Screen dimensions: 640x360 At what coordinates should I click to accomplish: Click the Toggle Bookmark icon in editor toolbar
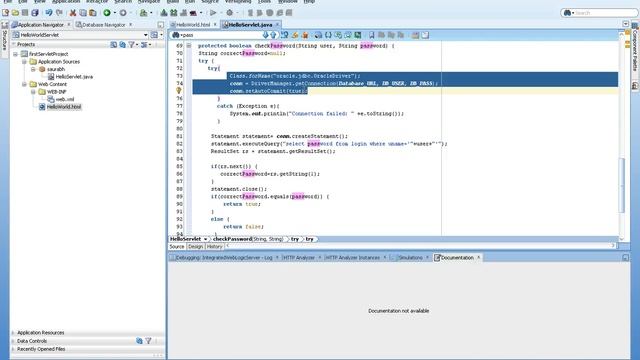(x=371, y=35)
